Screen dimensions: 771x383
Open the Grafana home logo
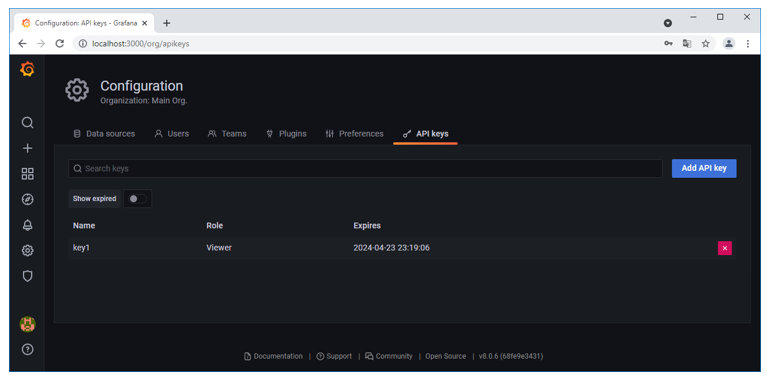point(28,70)
